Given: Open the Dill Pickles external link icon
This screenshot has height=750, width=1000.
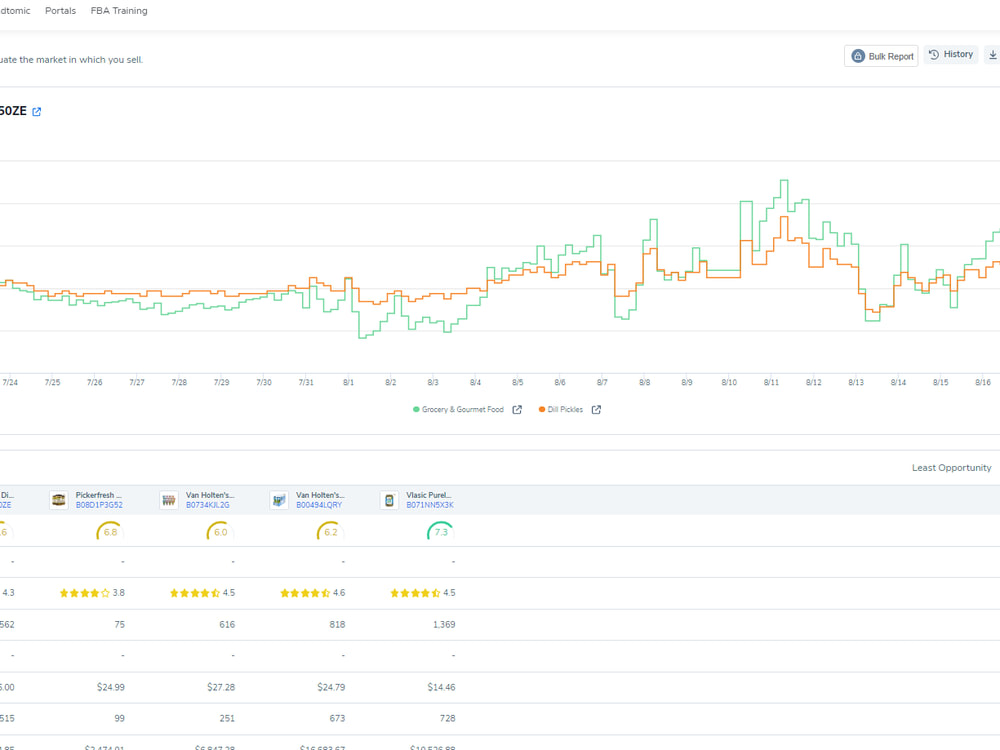Looking at the screenshot, I should pyautogui.click(x=596, y=409).
